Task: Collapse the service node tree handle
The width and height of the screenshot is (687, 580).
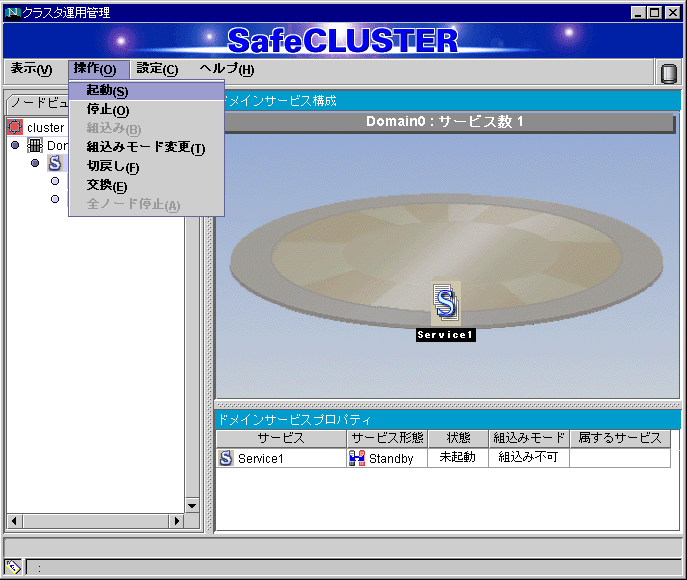Action: tap(35, 163)
